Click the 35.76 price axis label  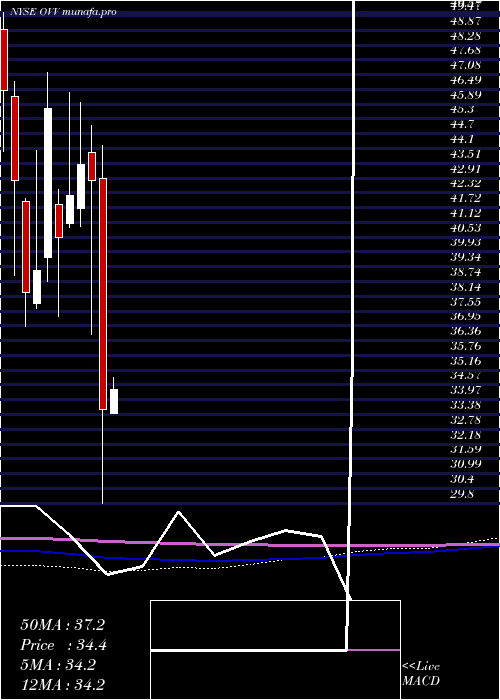tap(466, 346)
